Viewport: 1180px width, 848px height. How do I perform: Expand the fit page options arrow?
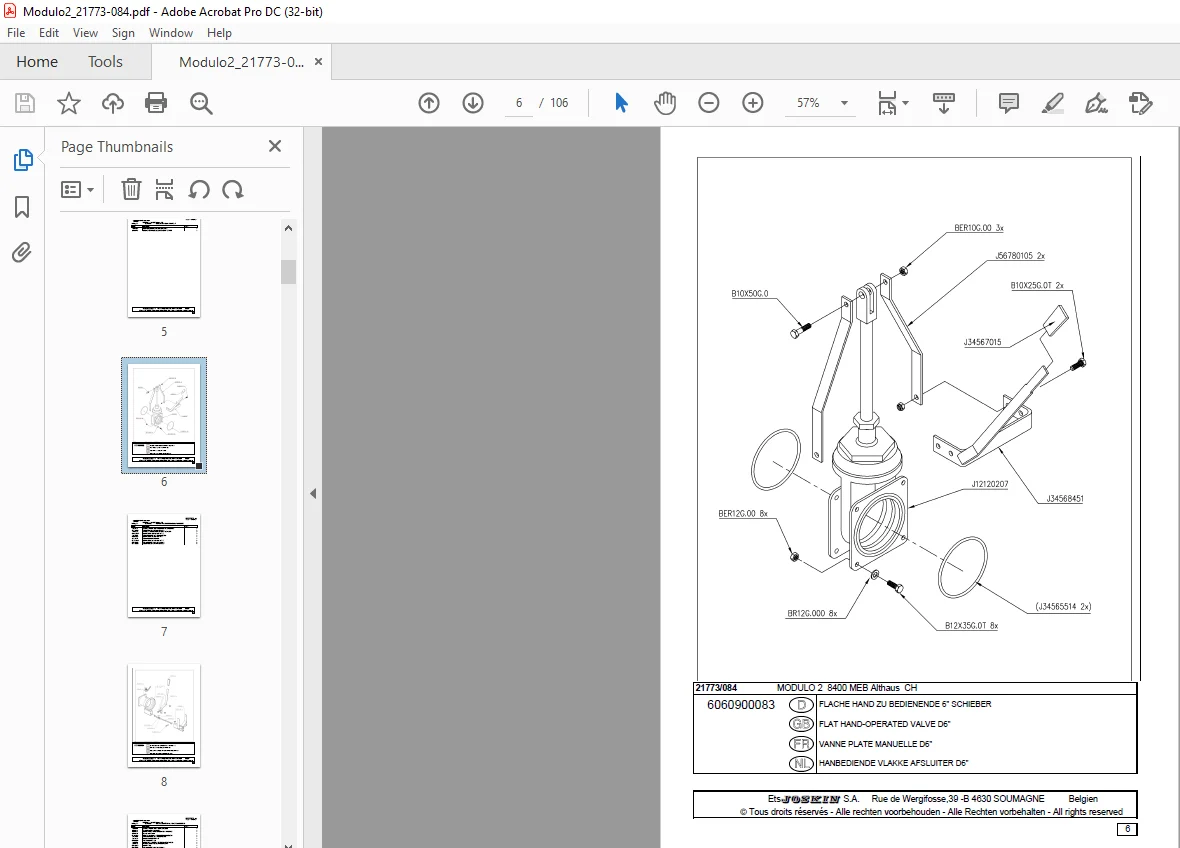coord(905,103)
